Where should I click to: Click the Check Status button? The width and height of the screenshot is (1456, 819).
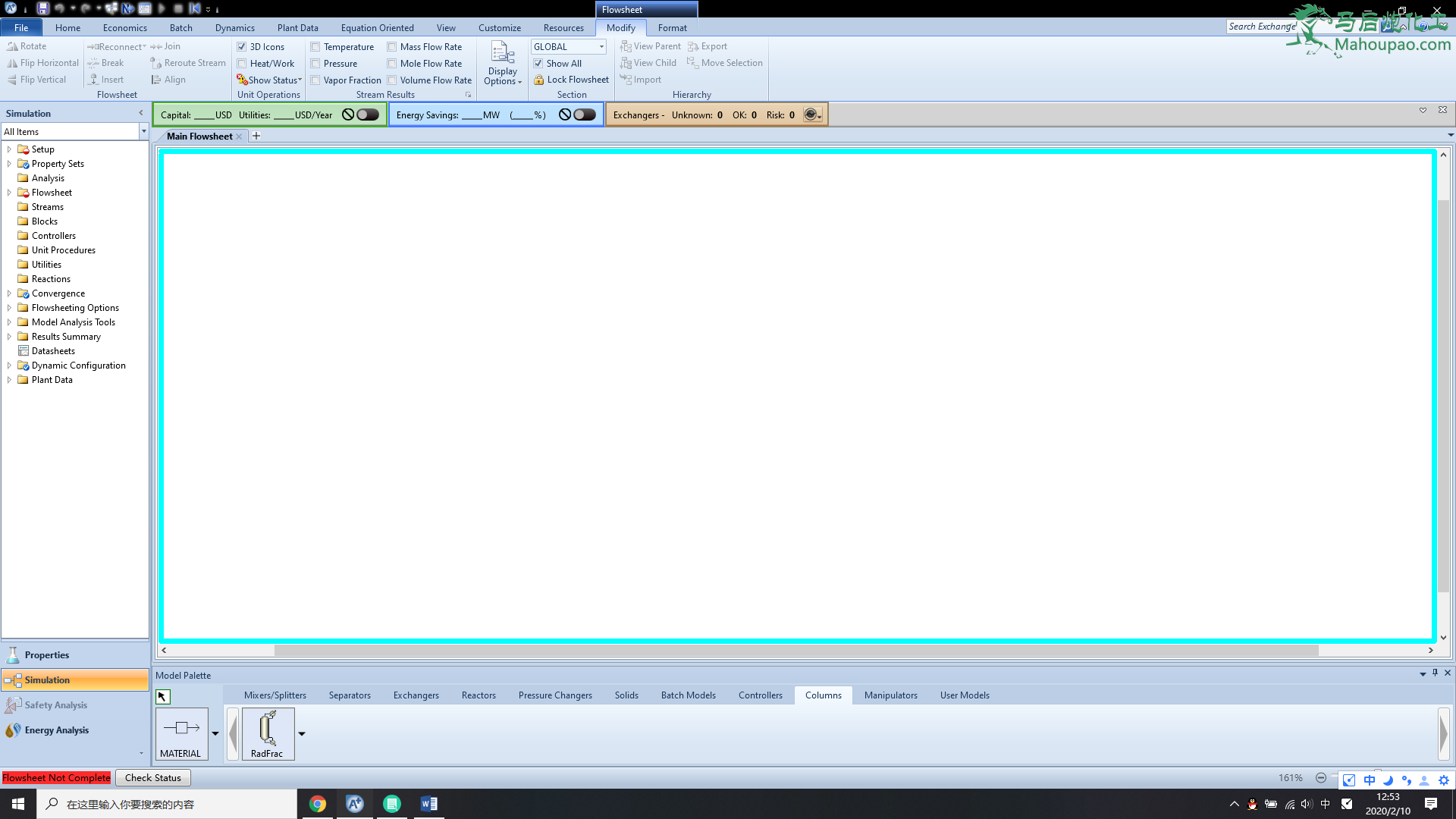click(x=153, y=778)
